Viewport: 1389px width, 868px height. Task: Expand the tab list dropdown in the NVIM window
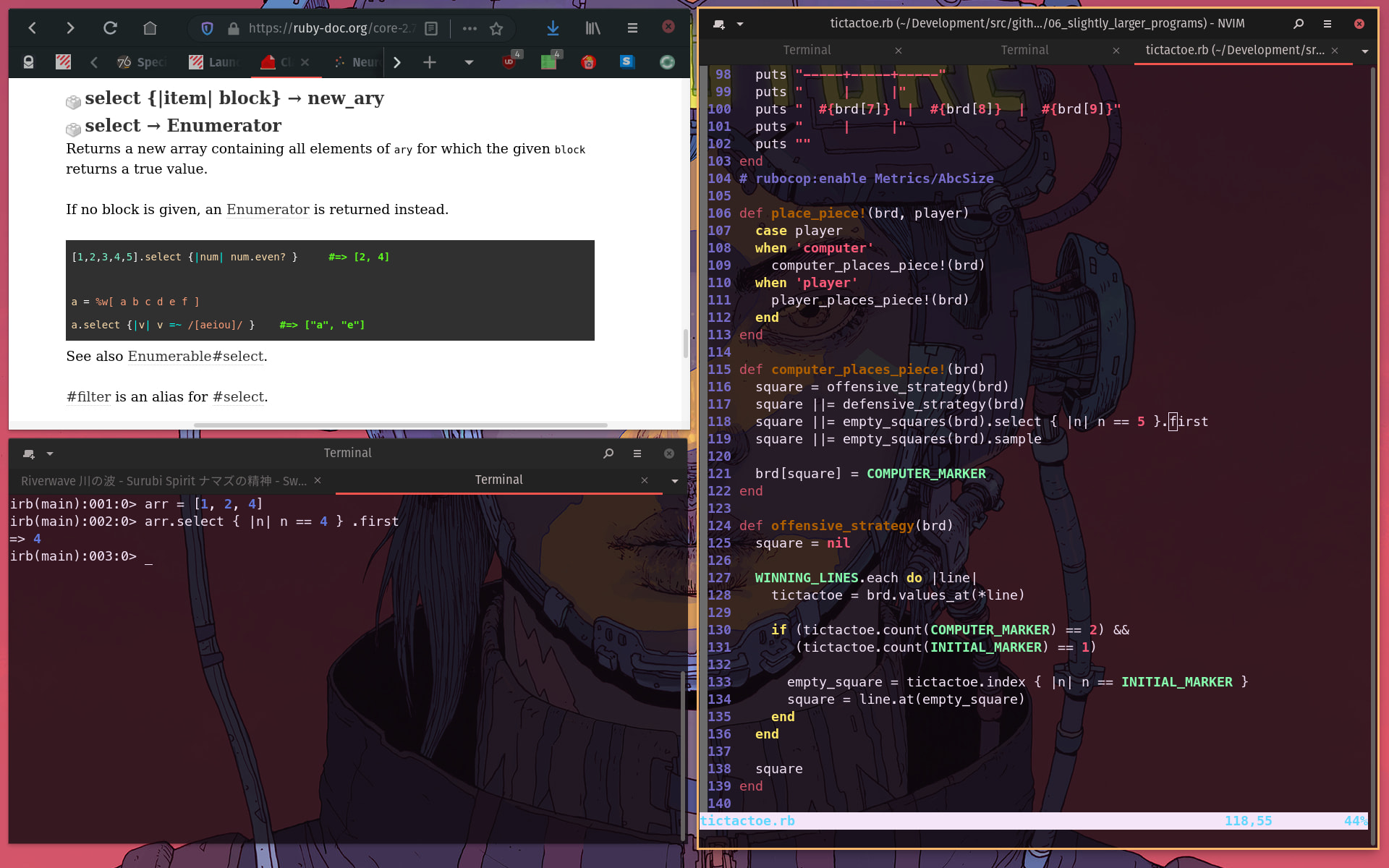[x=1365, y=51]
